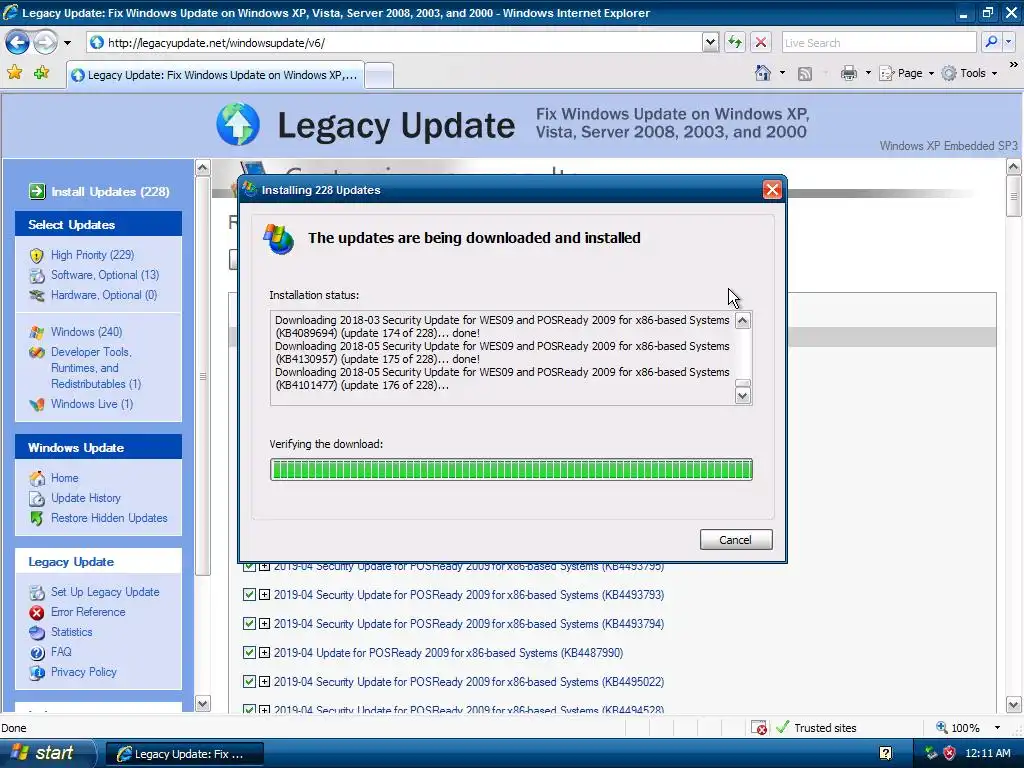Expand details for the KB4493793 update

coord(264,595)
